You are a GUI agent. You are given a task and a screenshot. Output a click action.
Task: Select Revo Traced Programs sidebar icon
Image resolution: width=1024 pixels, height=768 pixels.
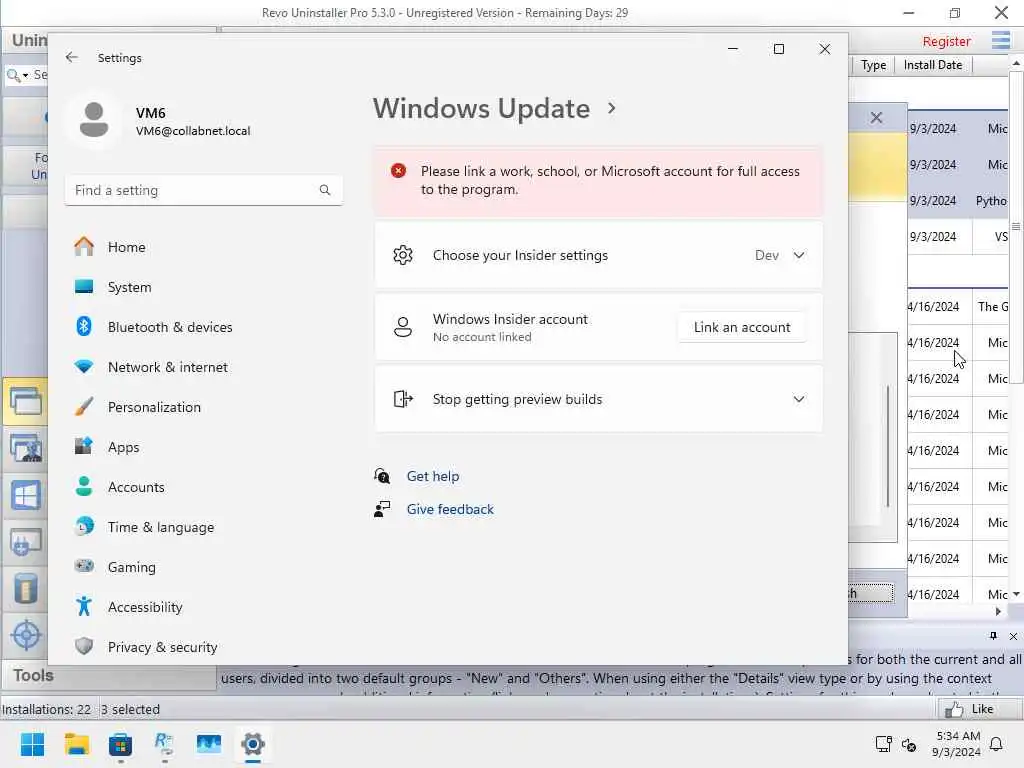25,449
